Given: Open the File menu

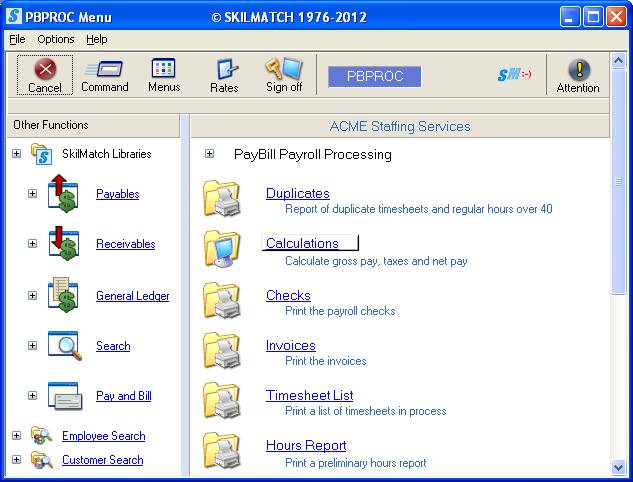Looking at the screenshot, I should pos(17,39).
